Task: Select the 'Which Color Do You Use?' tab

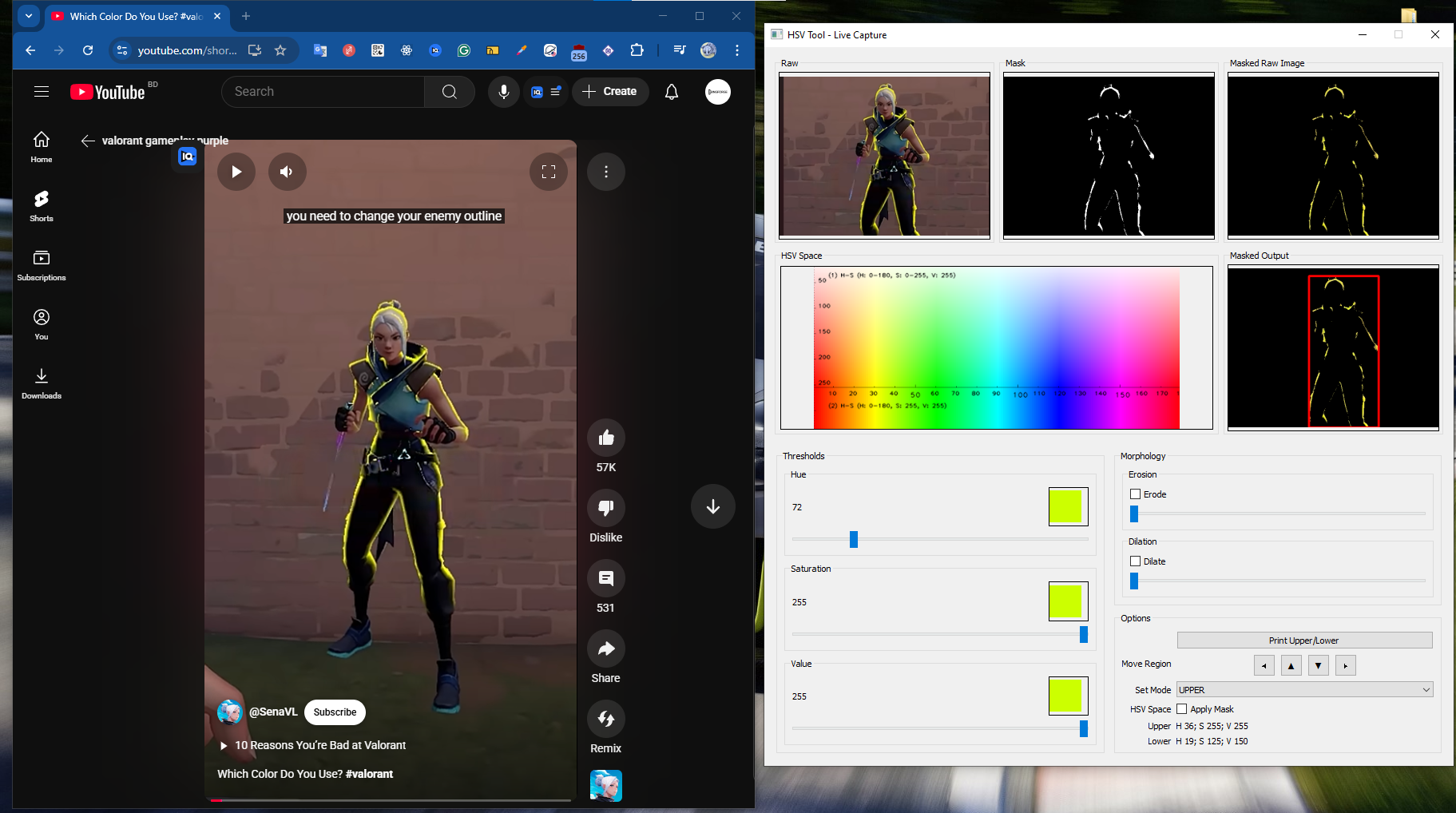Action: point(137,16)
